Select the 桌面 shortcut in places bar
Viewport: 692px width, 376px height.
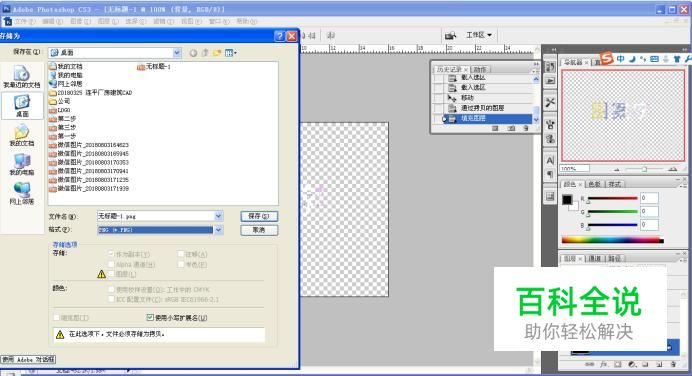pyautogui.click(x=22, y=106)
